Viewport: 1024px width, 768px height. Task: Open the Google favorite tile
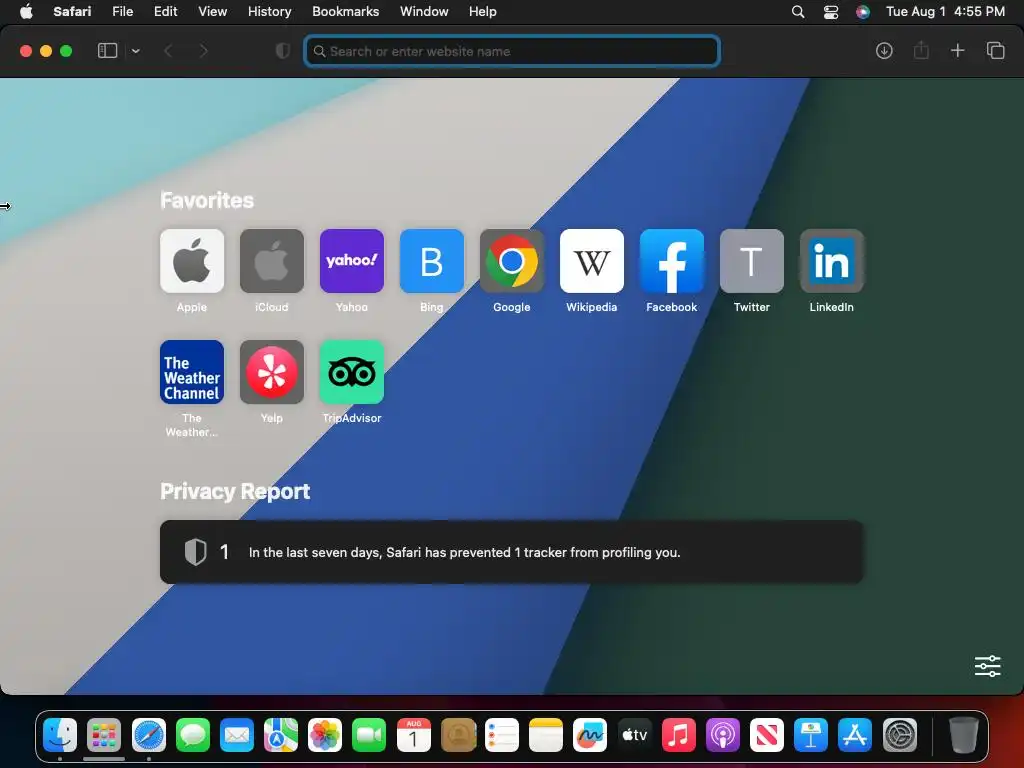pos(512,261)
